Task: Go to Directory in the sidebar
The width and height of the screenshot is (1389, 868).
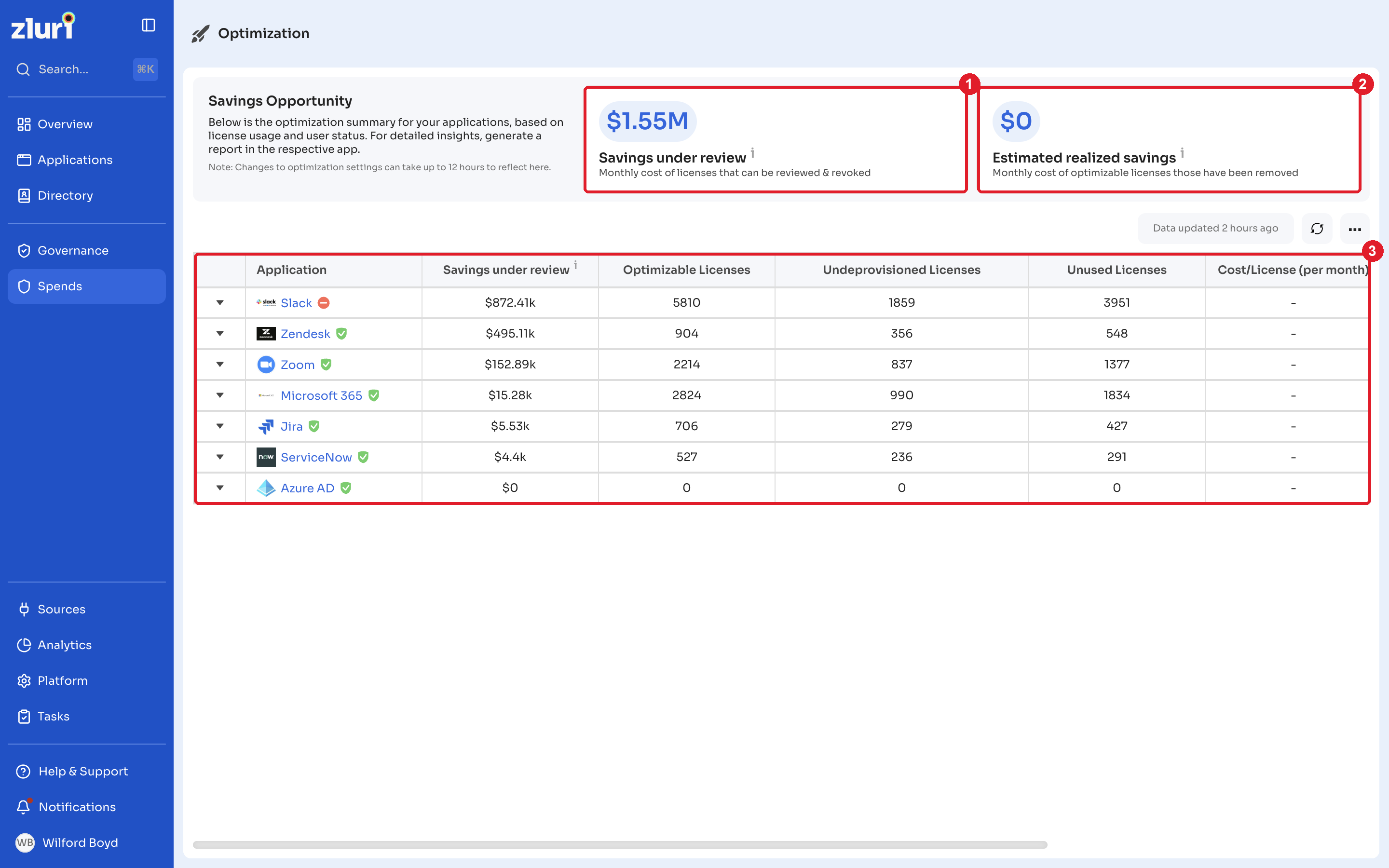Action: pos(87,195)
